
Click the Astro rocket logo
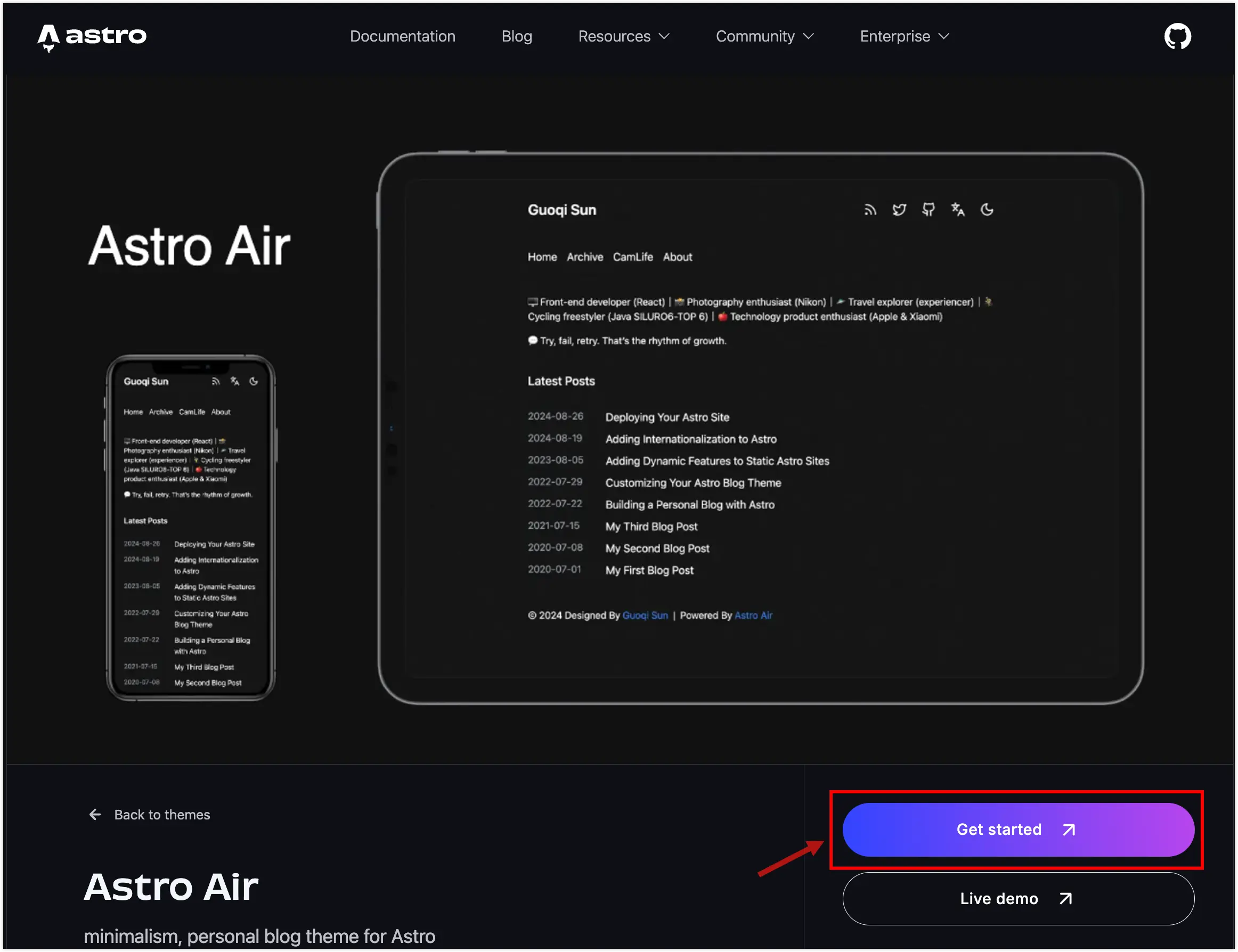pyautogui.click(x=91, y=37)
